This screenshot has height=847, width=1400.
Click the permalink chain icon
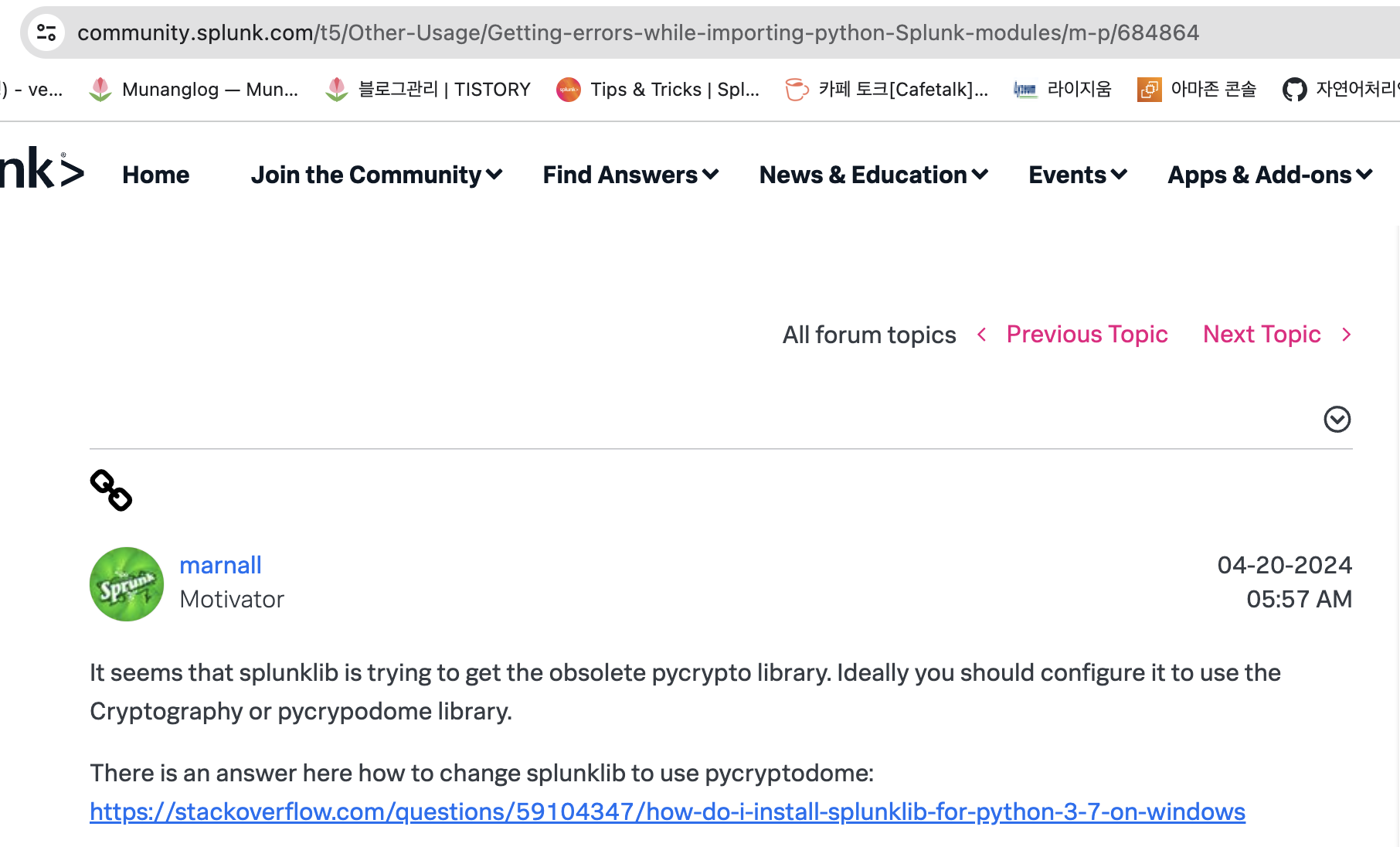coord(111,490)
